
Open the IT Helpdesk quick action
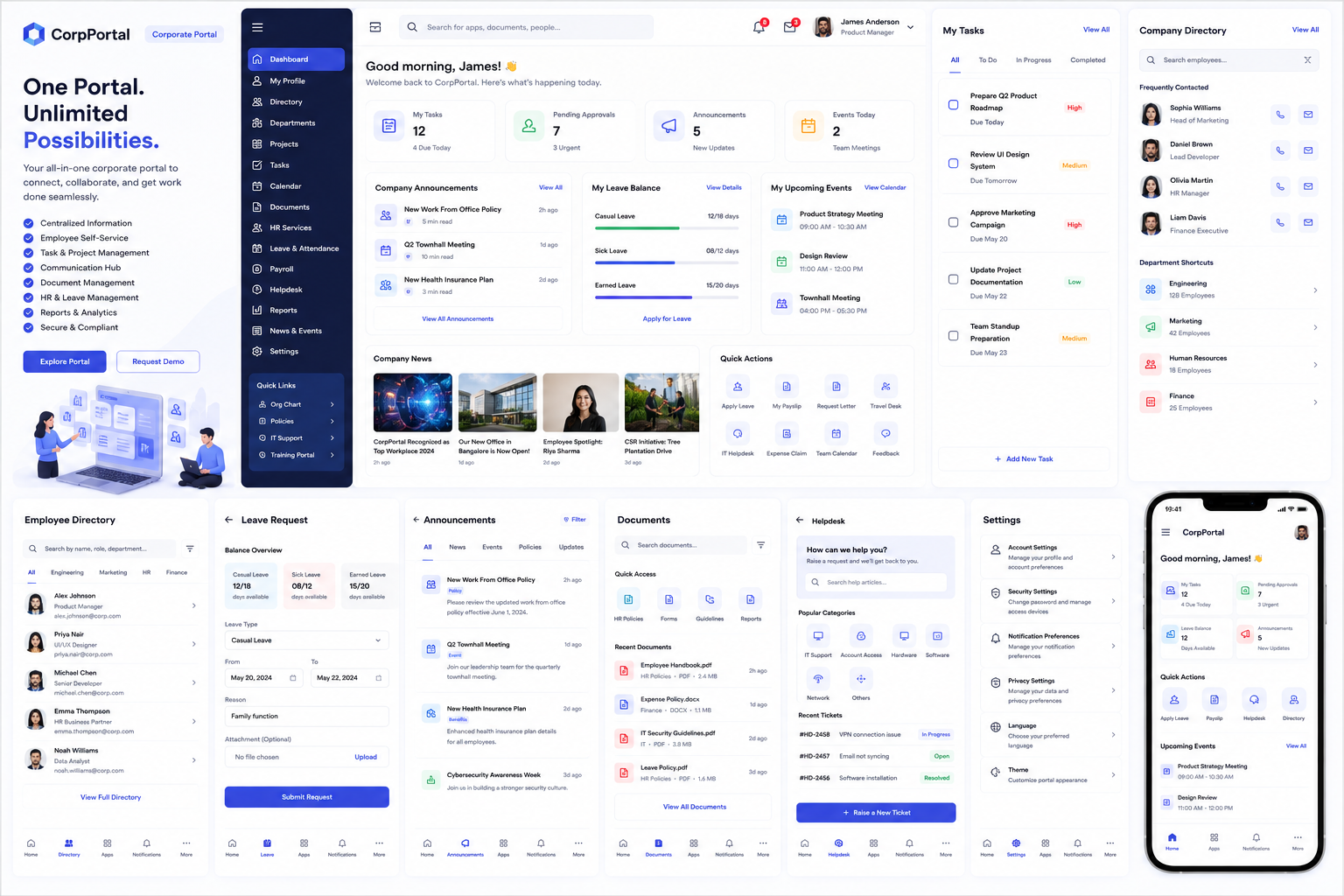[x=738, y=434]
